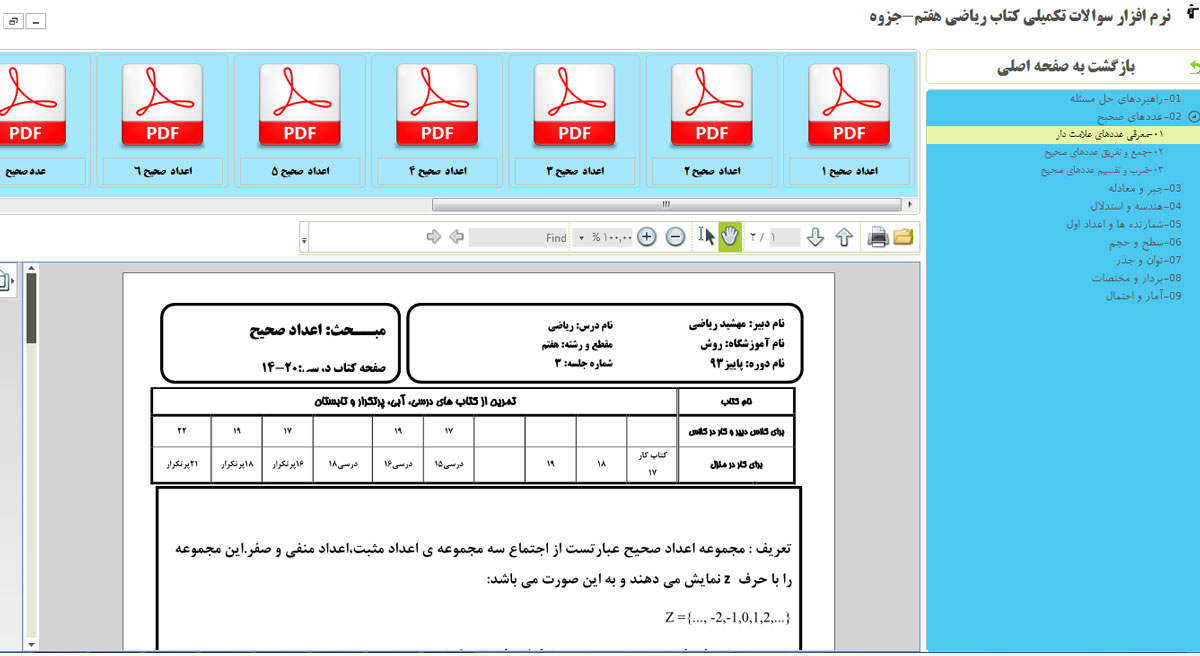Screen dimensions: 1200x656
Task: Zoom out with the minus icon
Action: coord(675,237)
